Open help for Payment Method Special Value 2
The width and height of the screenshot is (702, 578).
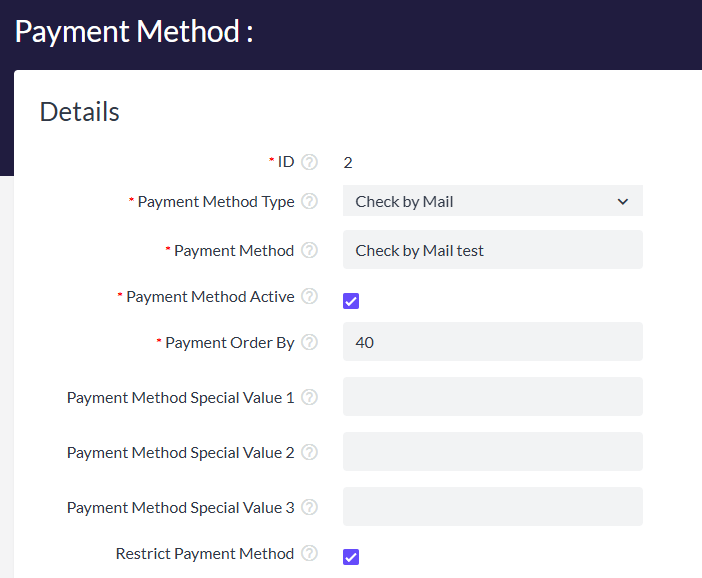(309, 452)
